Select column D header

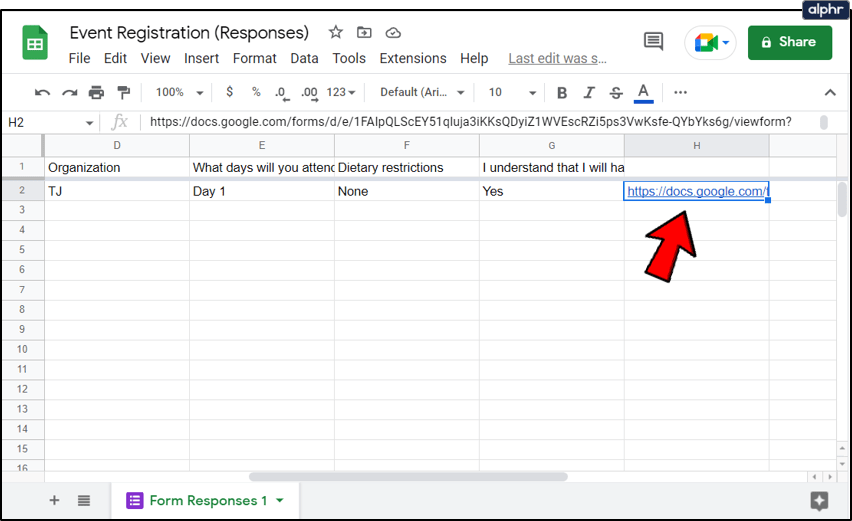click(x=117, y=145)
